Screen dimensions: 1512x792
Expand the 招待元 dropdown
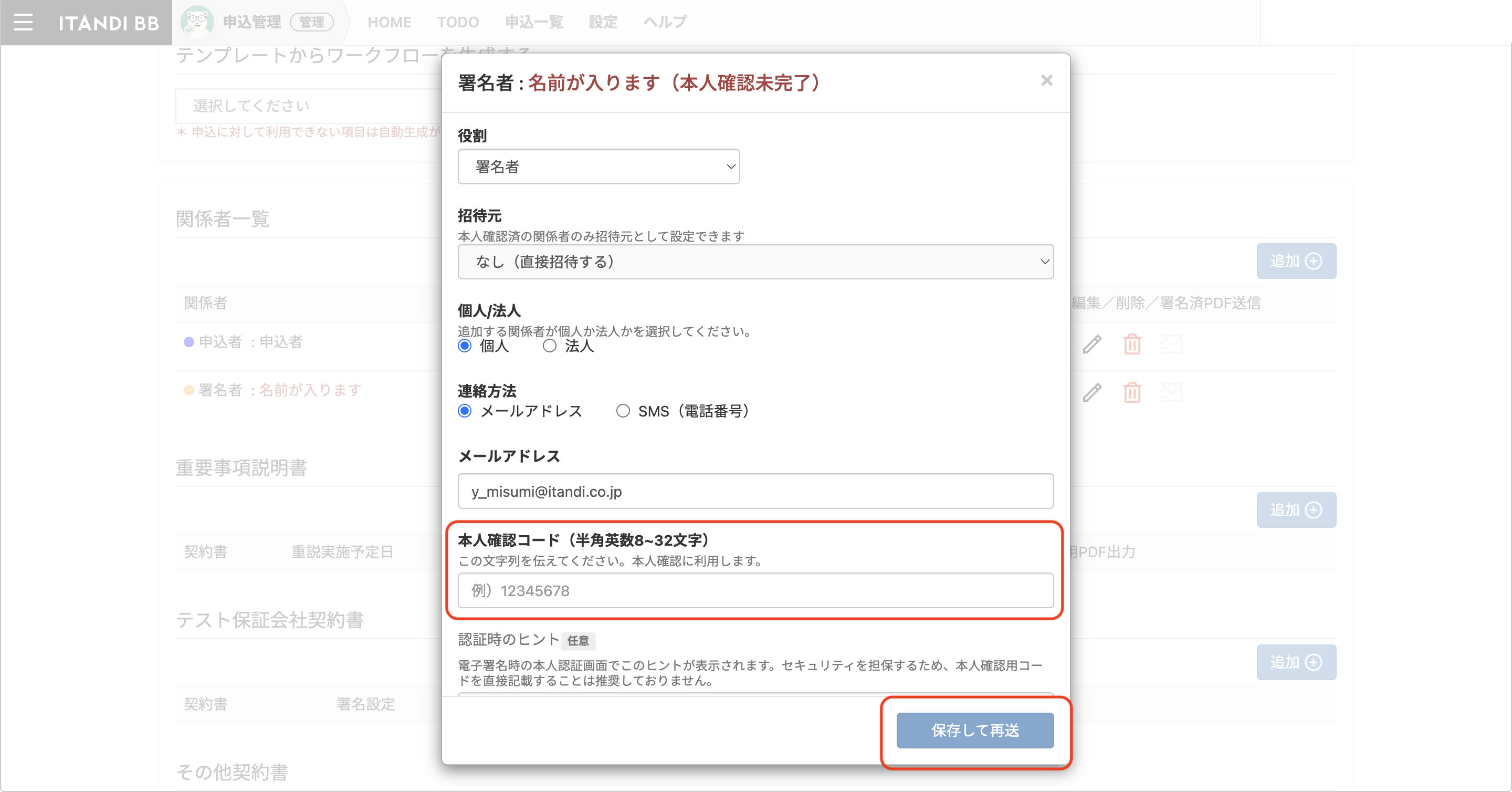tap(755, 262)
